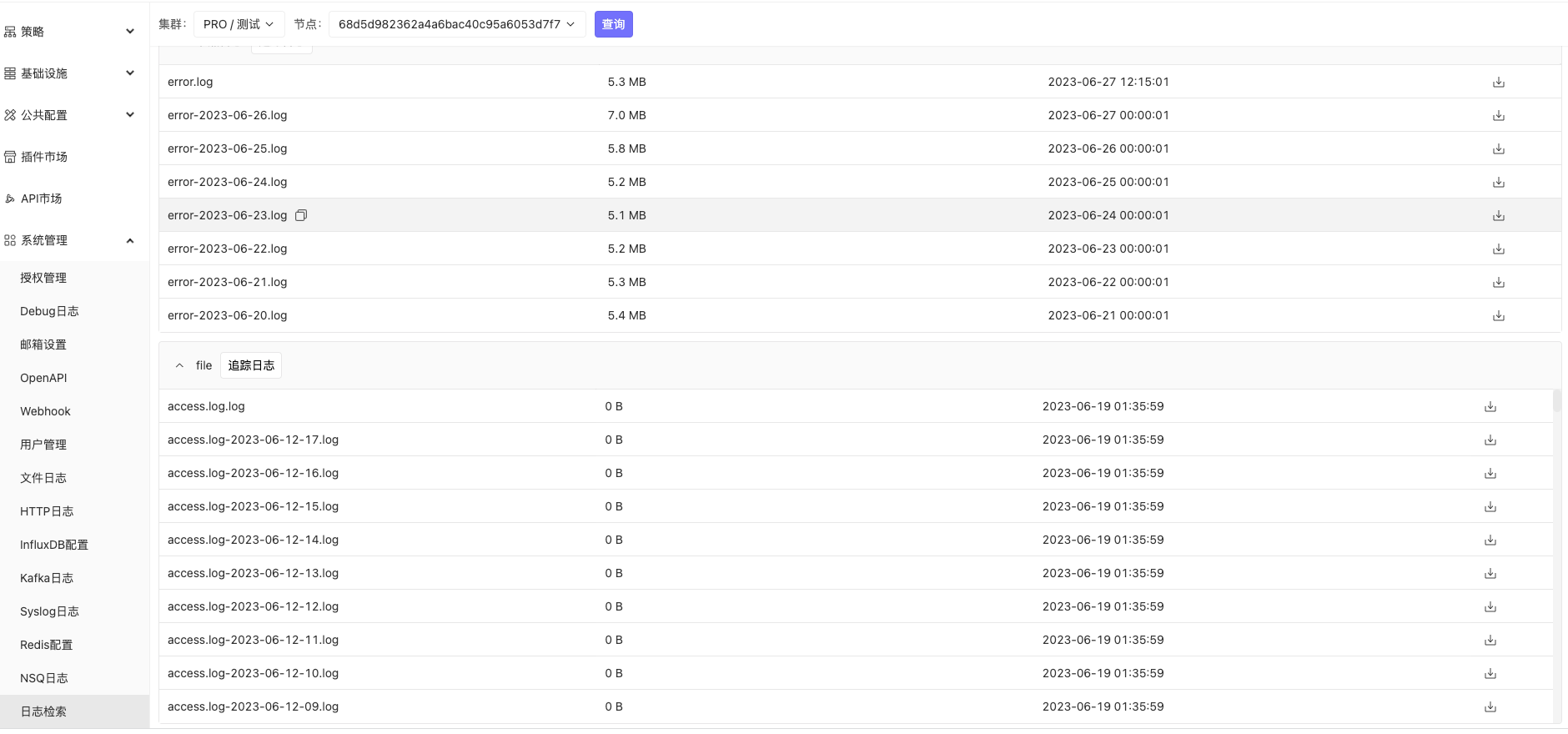1568x734 pixels.
Task: Click the error.log filename
Action: pos(190,82)
